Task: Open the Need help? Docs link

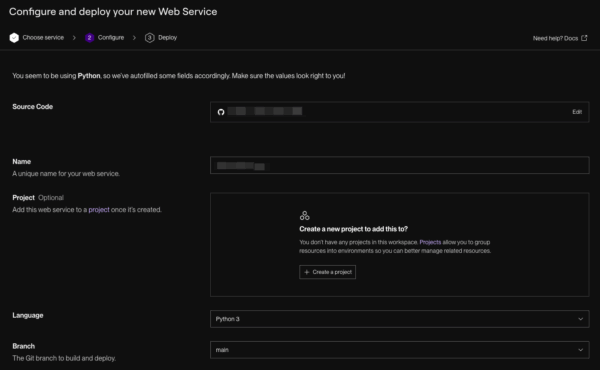Action: pos(555,38)
